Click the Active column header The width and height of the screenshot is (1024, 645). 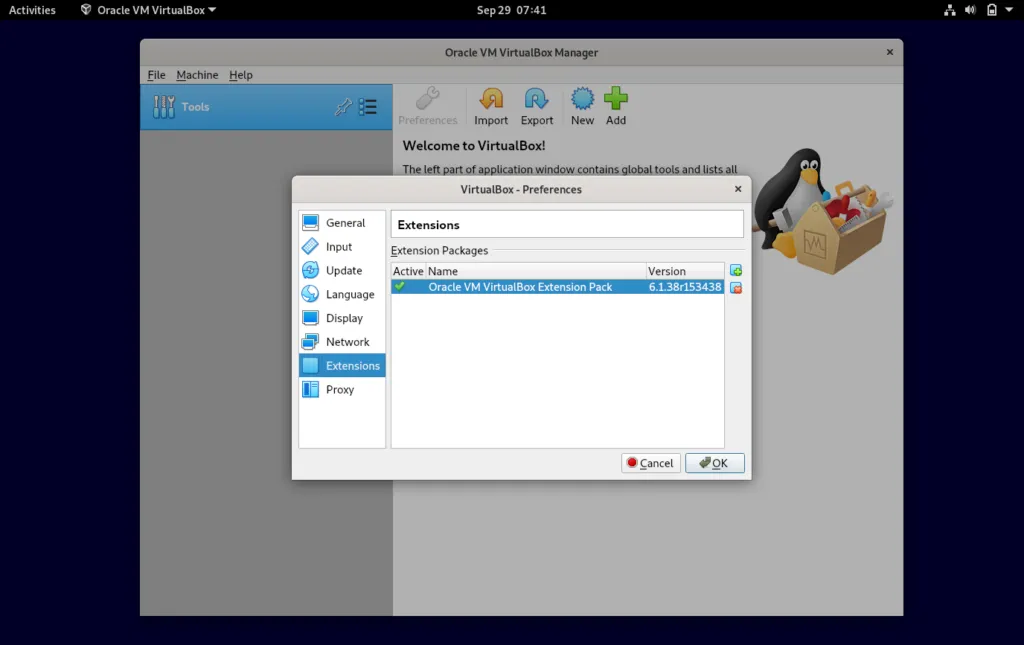click(408, 271)
